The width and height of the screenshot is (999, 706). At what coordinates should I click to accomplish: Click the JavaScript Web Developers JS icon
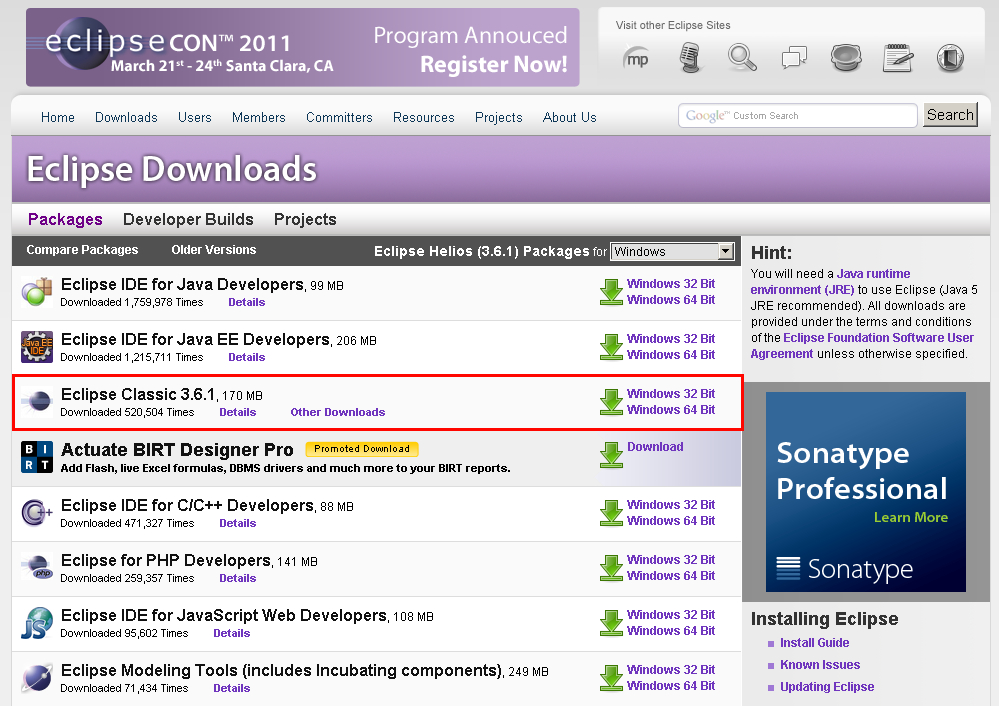pyautogui.click(x=37, y=623)
